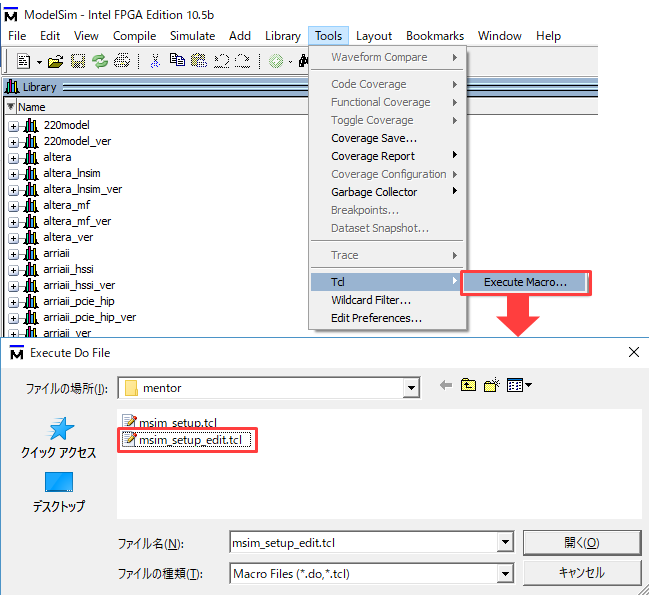Open the Edit menu

click(x=50, y=36)
